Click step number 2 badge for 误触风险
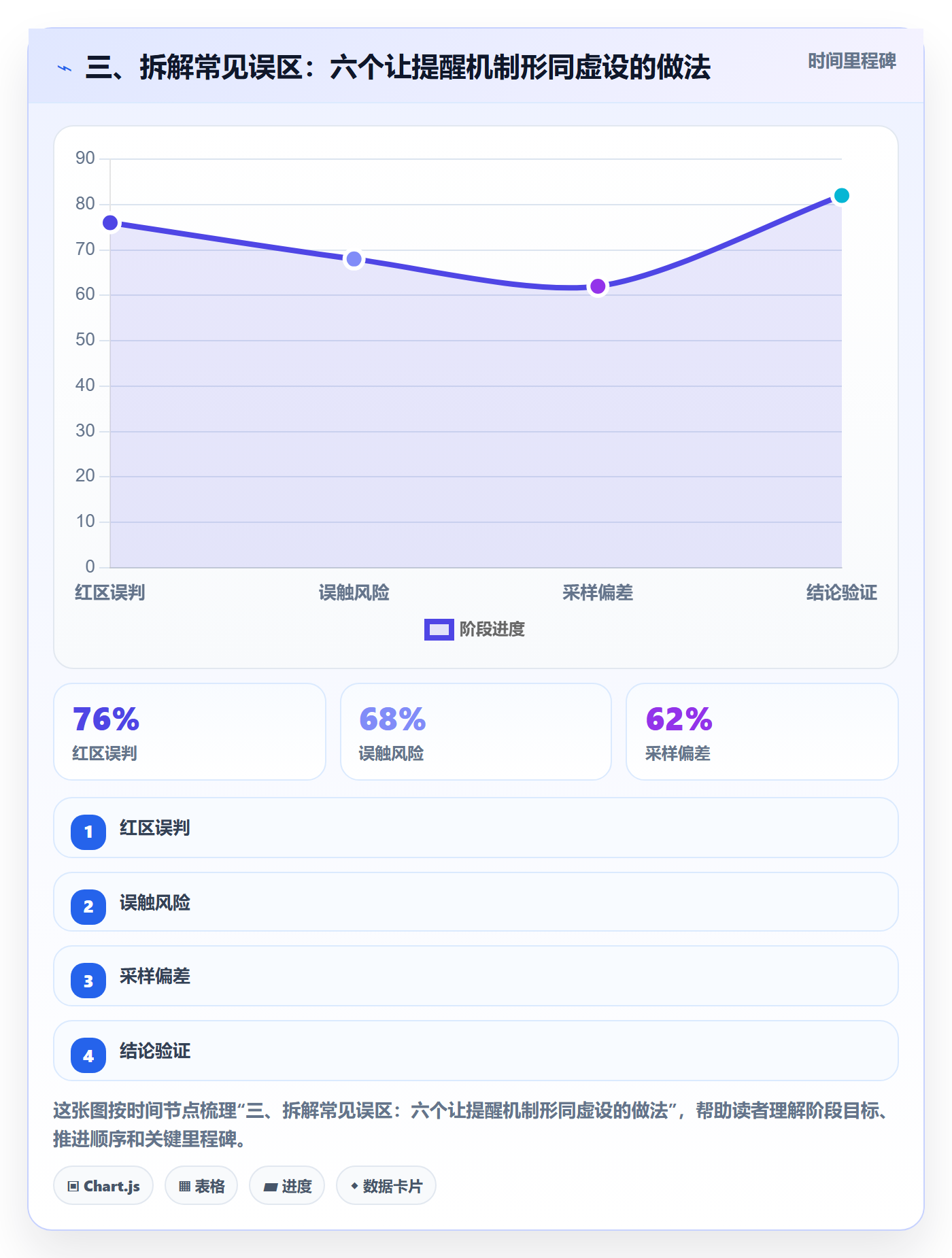 point(88,906)
